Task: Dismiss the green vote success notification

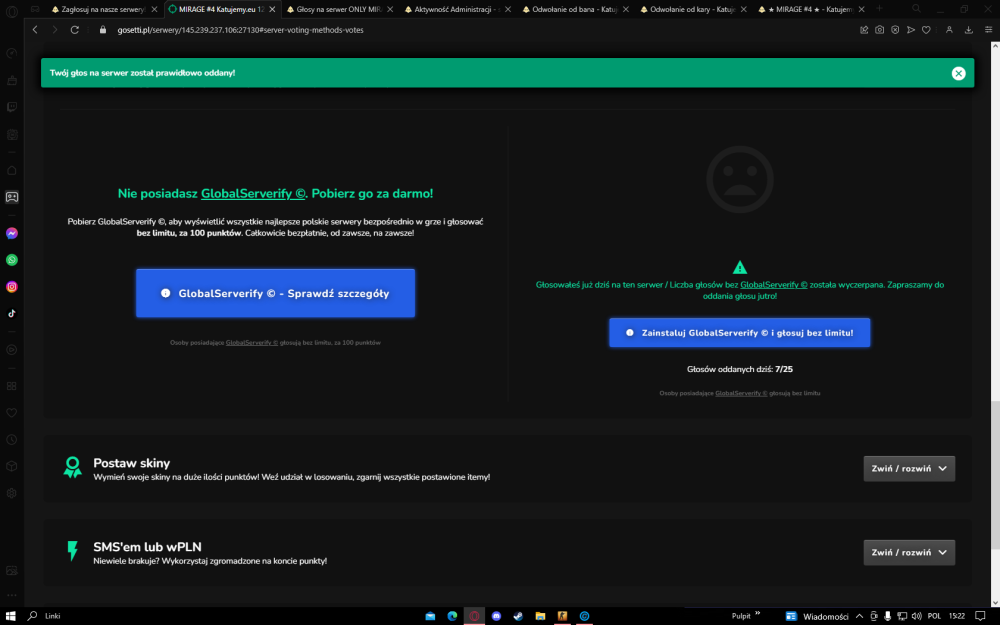Action: click(x=958, y=73)
